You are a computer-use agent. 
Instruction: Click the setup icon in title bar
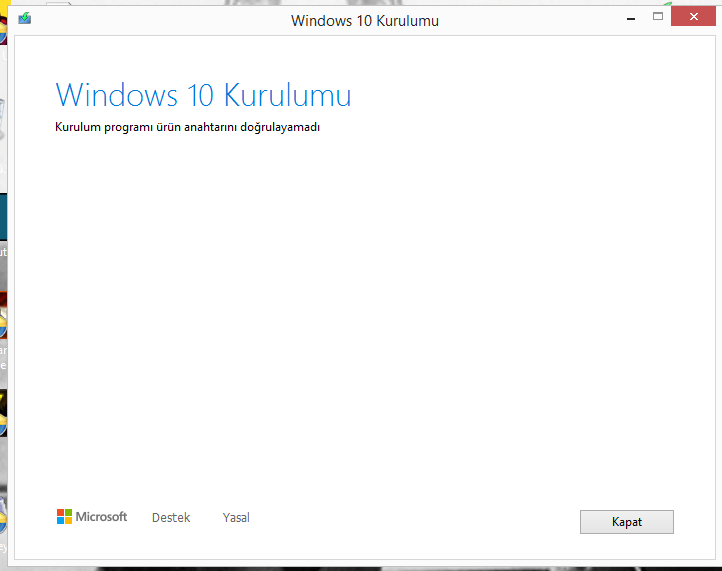24,19
